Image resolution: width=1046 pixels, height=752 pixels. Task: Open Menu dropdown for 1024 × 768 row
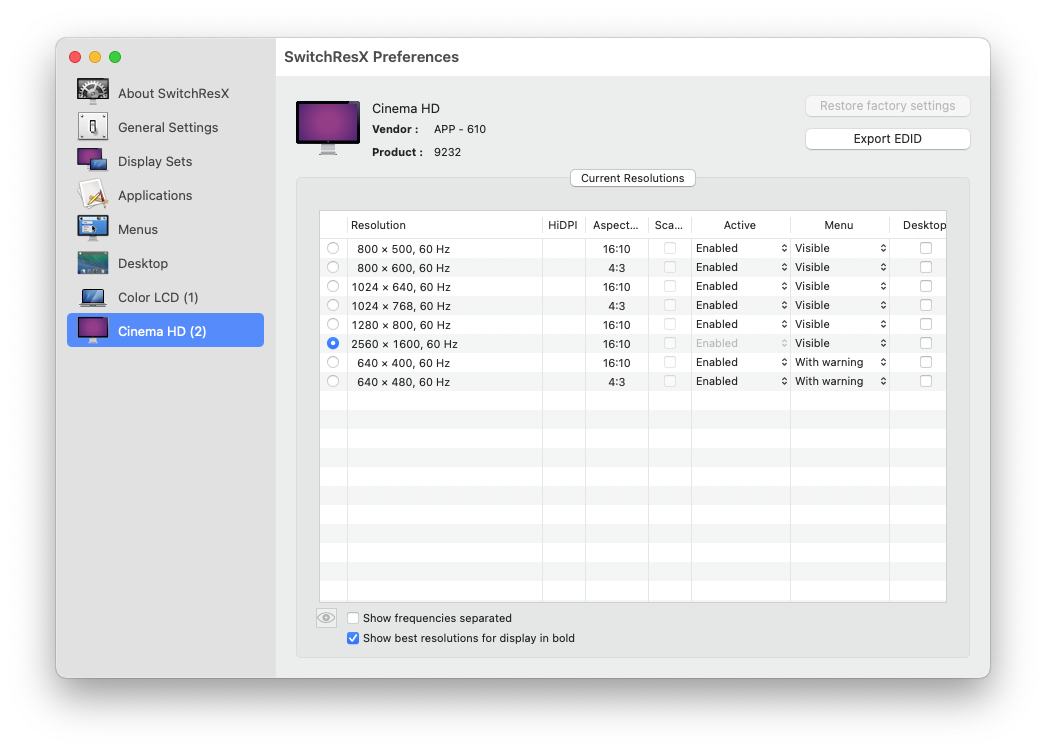[x=840, y=305]
